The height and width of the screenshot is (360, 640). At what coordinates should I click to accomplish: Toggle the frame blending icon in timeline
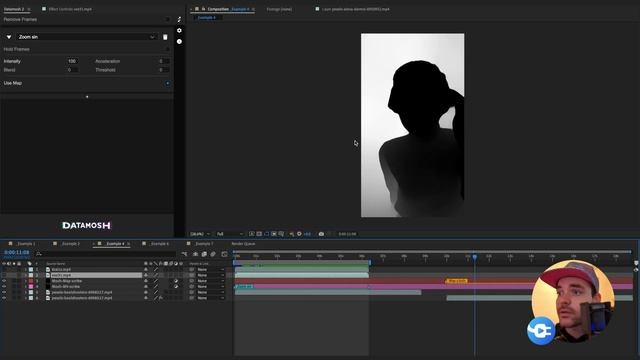click(x=204, y=254)
